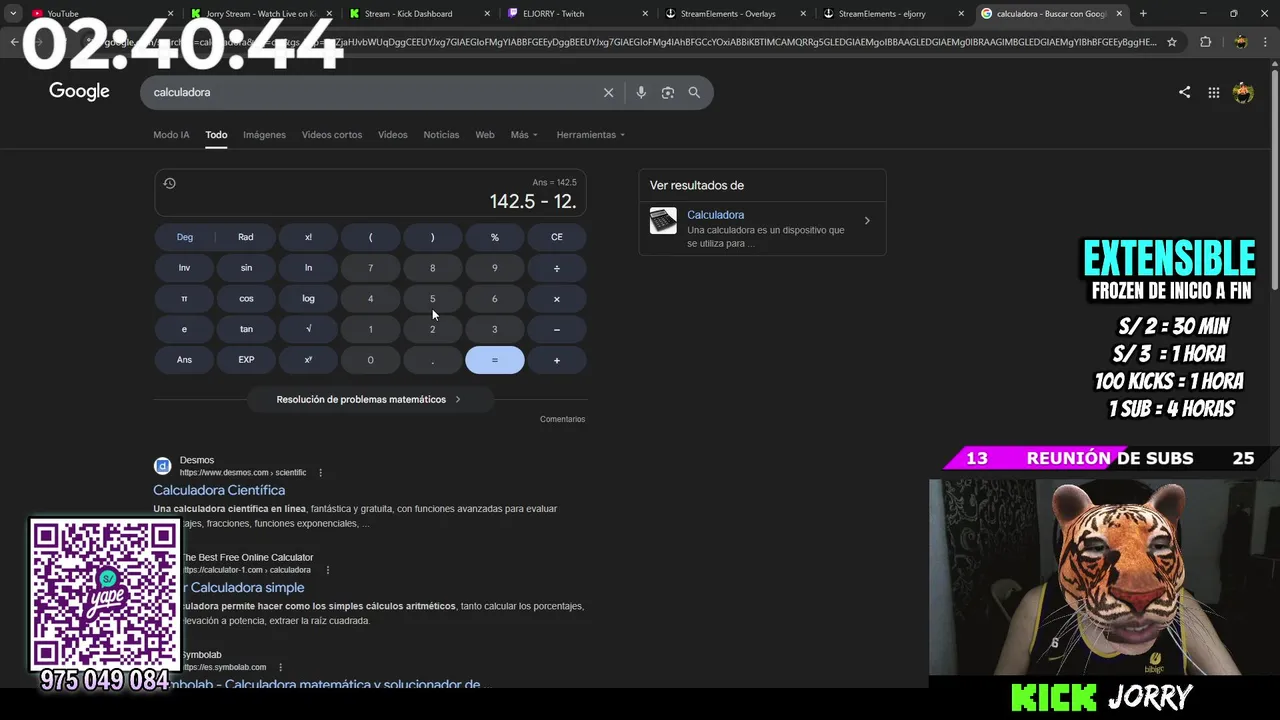Select the Noticias search tab
Viewport: 1280px width, 720px height.
[441, 135]
